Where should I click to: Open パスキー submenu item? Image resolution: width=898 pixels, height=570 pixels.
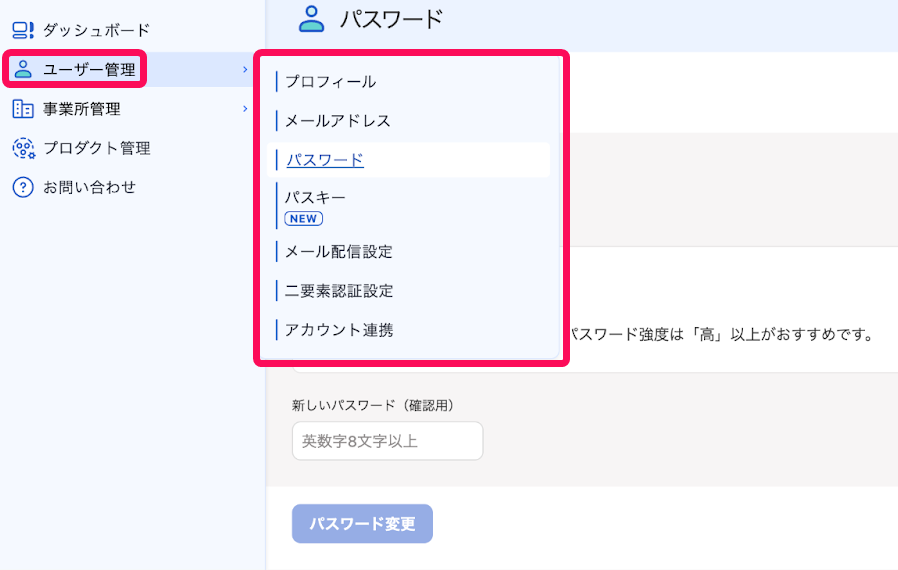[x=316, y=198]
